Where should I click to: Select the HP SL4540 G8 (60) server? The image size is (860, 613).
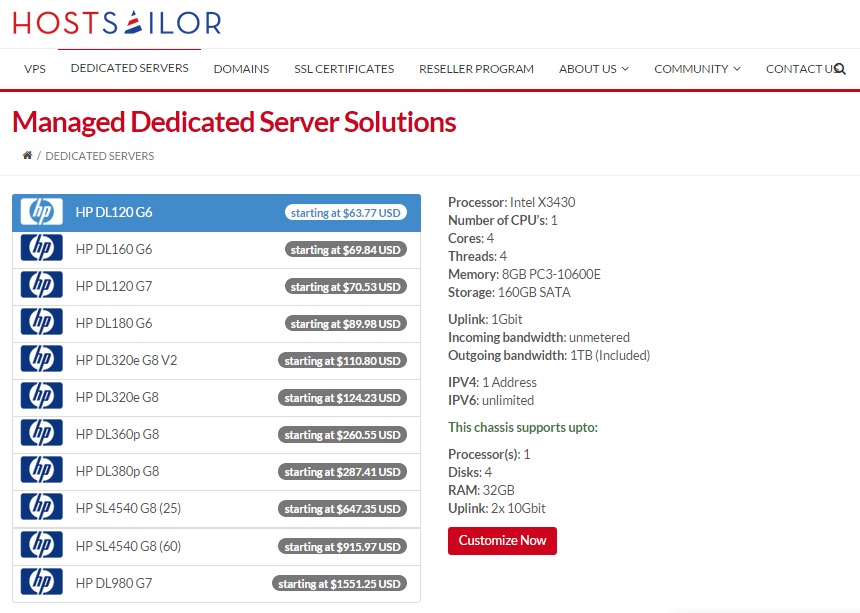coord(128,546)
